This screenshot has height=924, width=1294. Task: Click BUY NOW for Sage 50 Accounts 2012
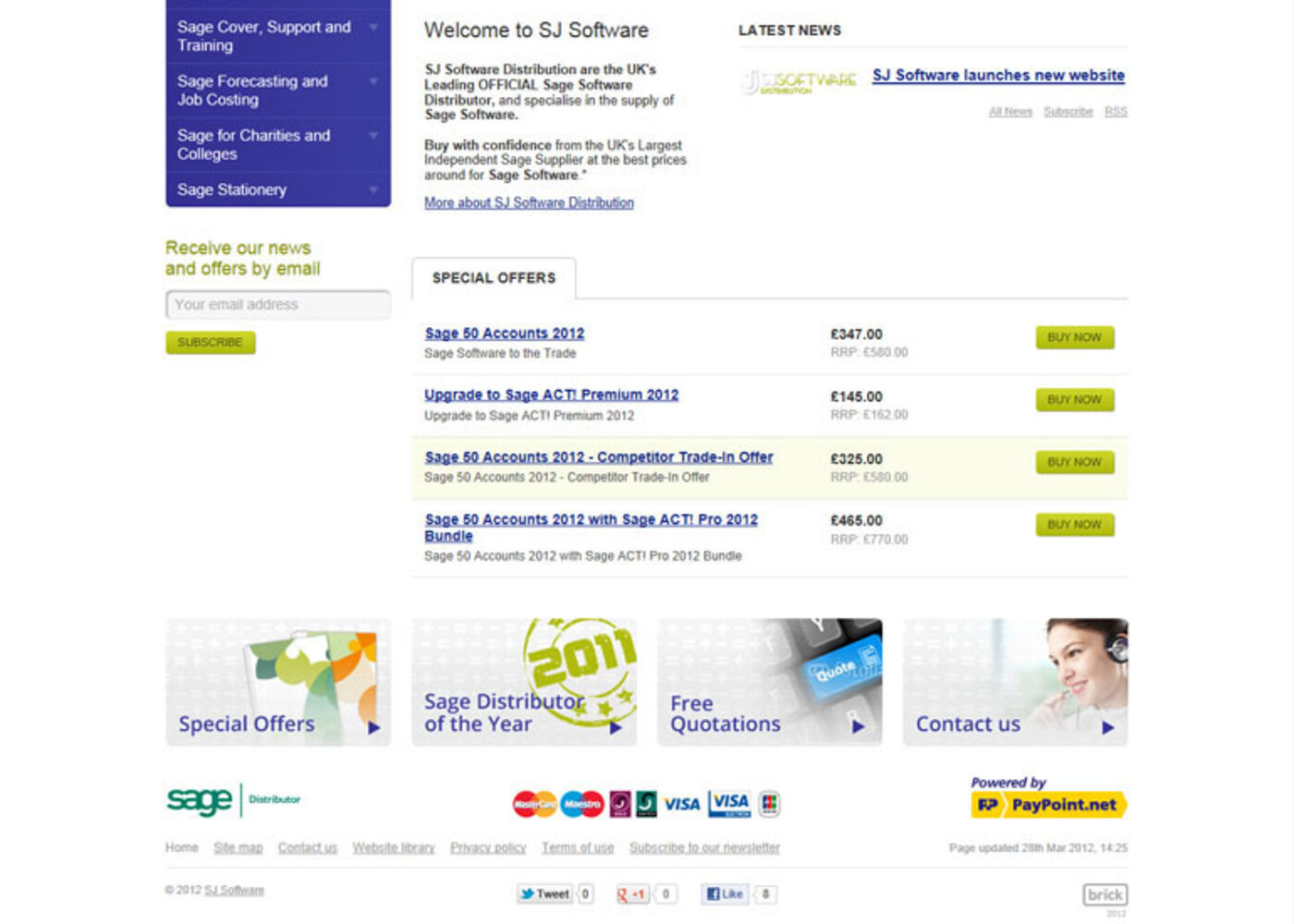[x=1074, y=337]
